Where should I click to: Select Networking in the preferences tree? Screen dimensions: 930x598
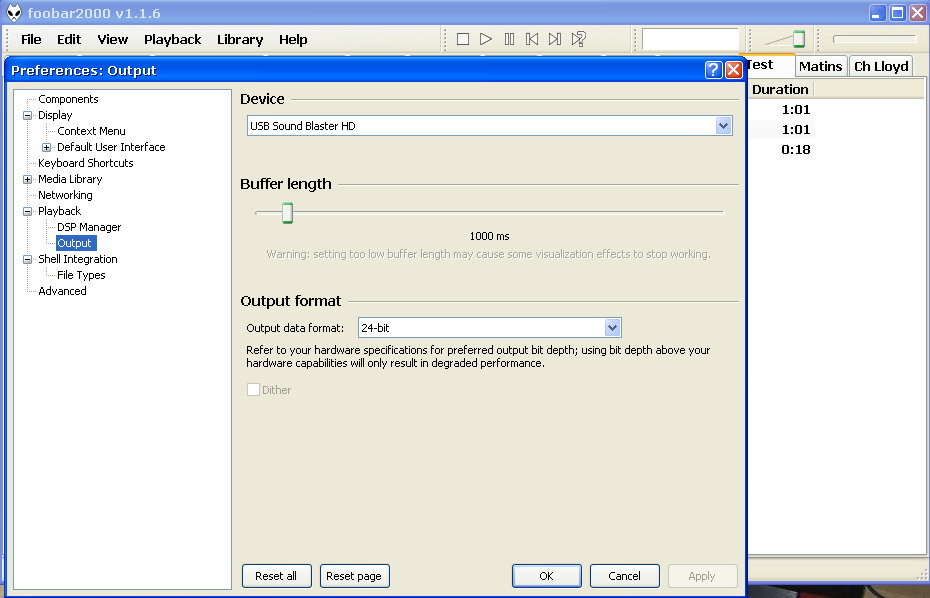tap(65, 195)
